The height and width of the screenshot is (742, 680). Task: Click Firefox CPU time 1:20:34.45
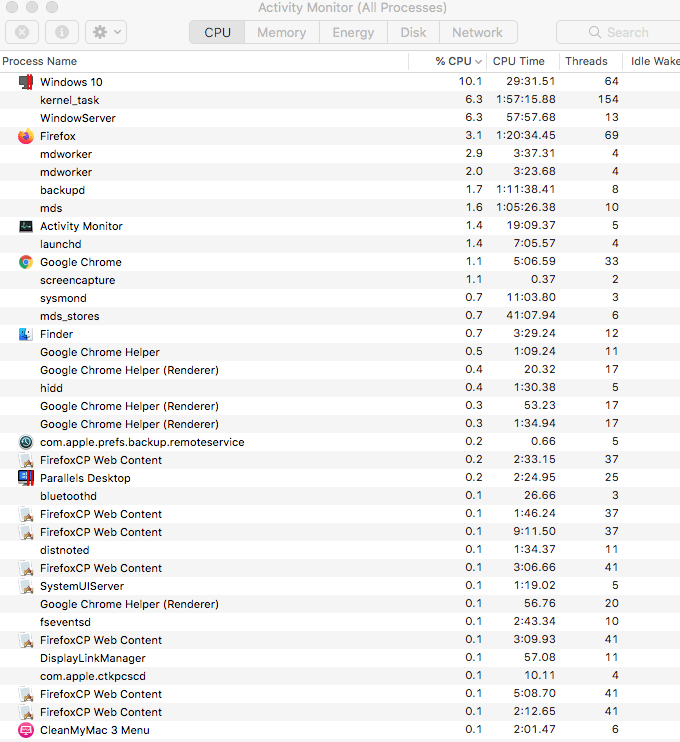[x=526, y=135]
